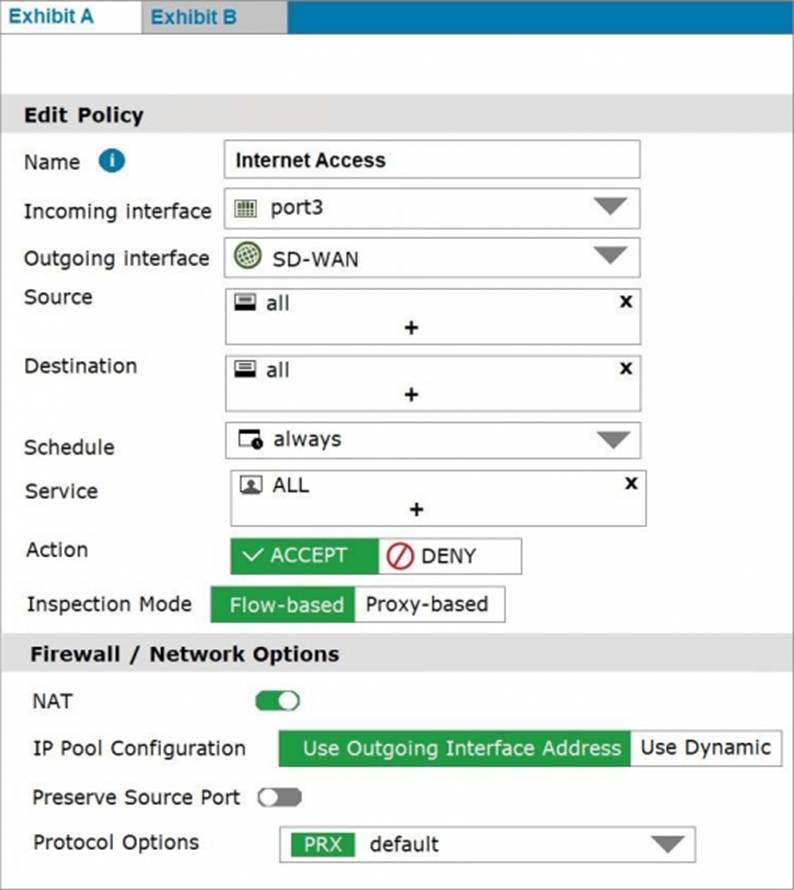The image size is (794, 890).
Task: Set policy action to DENY
Action: (449, 556)
